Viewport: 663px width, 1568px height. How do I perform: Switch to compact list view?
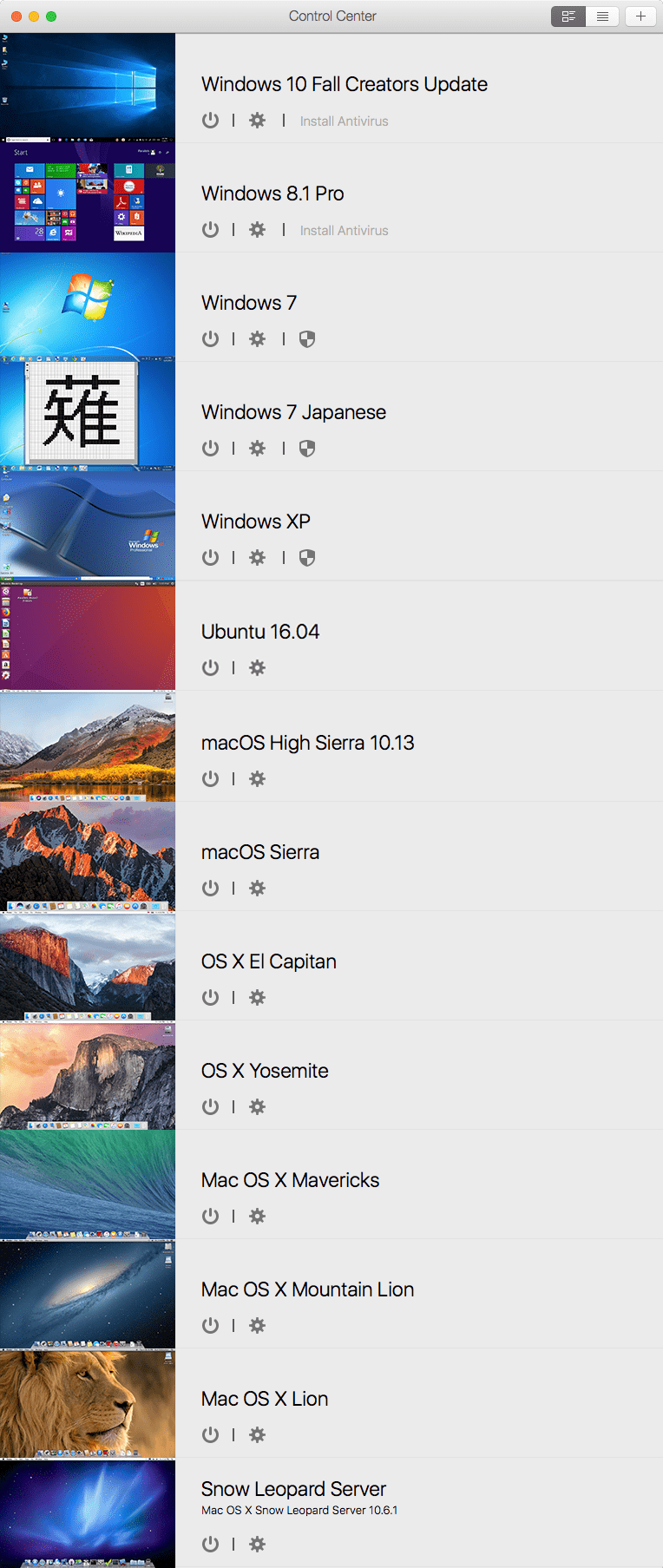[602, 16]
